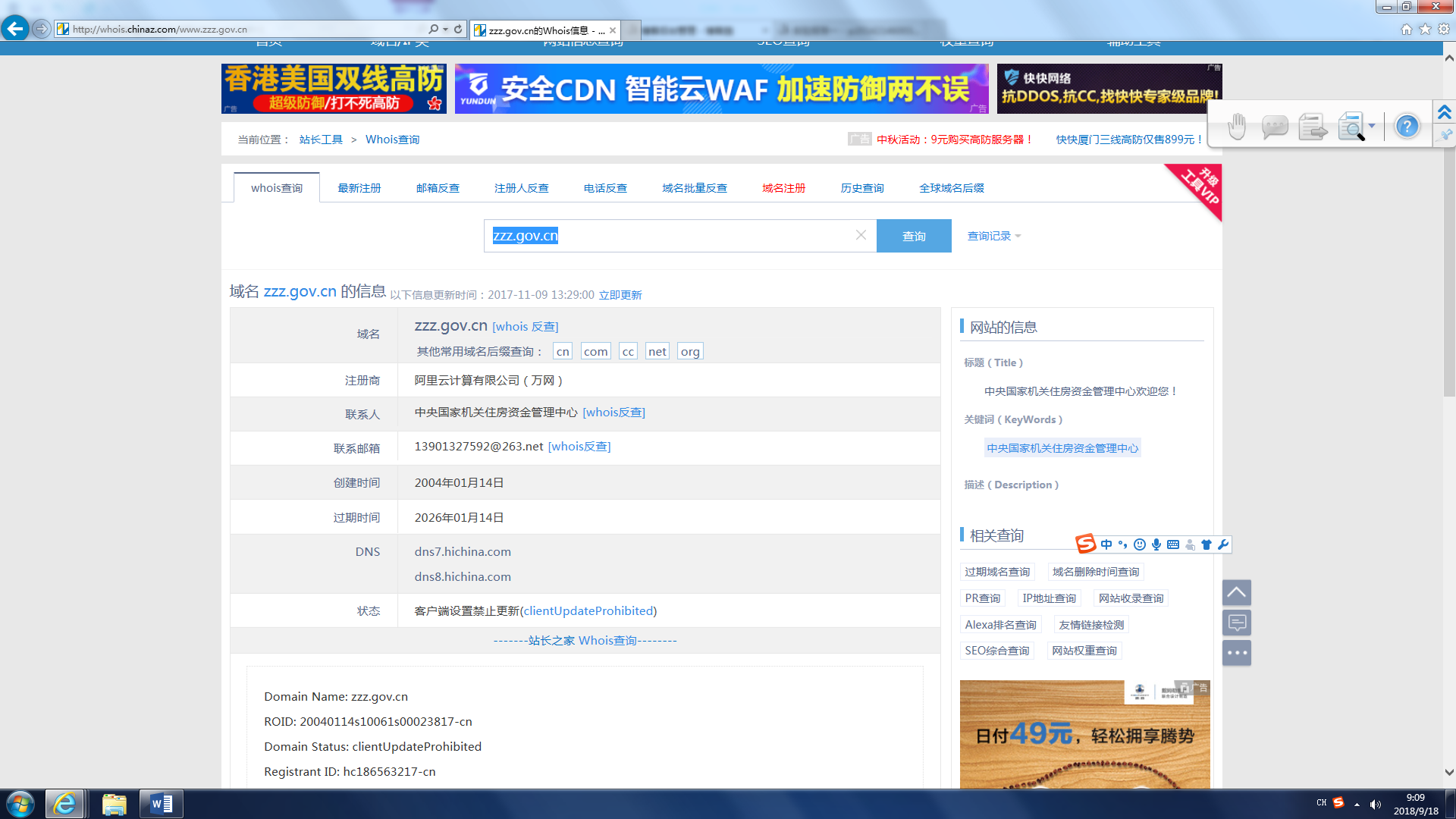
Task: Open the magnifier tool dropdown arrow
Action: pyautogui.click(x=1372, y=126)
